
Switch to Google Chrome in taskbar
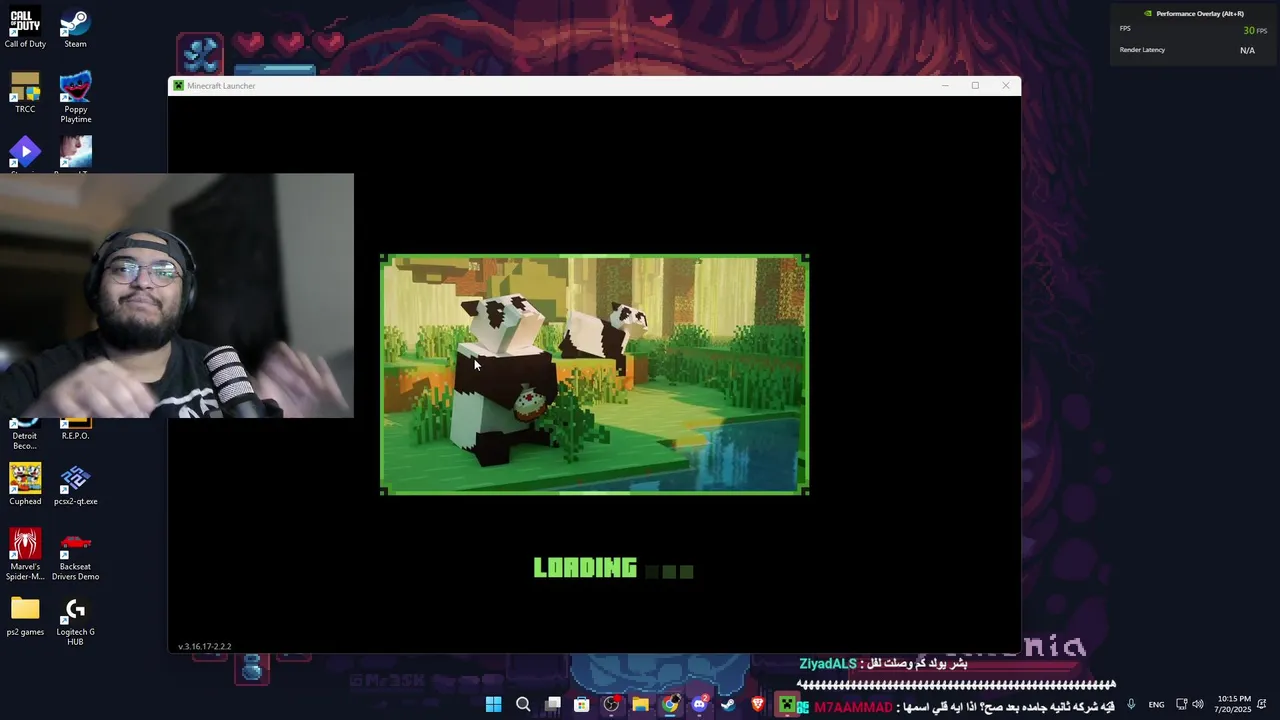[x=670, y=705]
